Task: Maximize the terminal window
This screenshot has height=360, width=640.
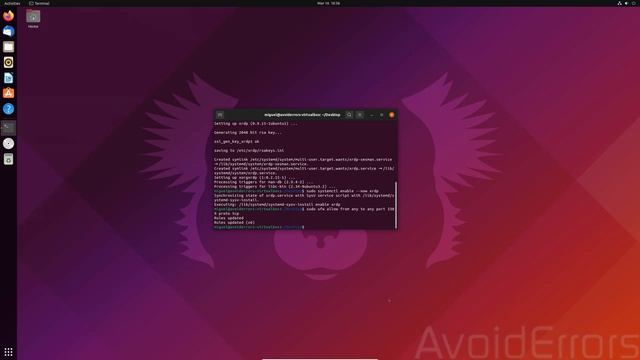Action: pos(382,115)
